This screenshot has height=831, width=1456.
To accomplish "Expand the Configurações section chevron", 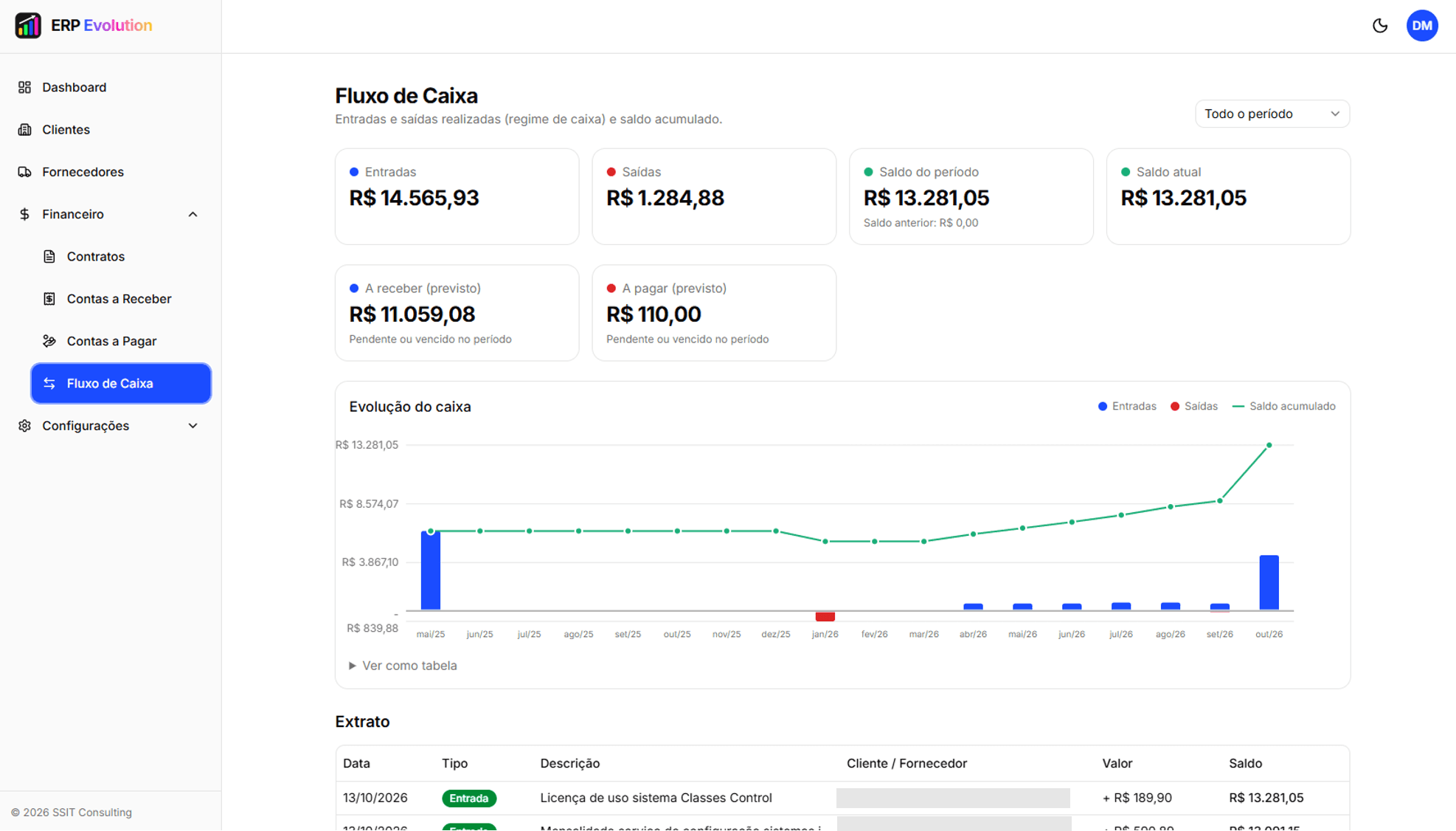I will tap(193, 426).
